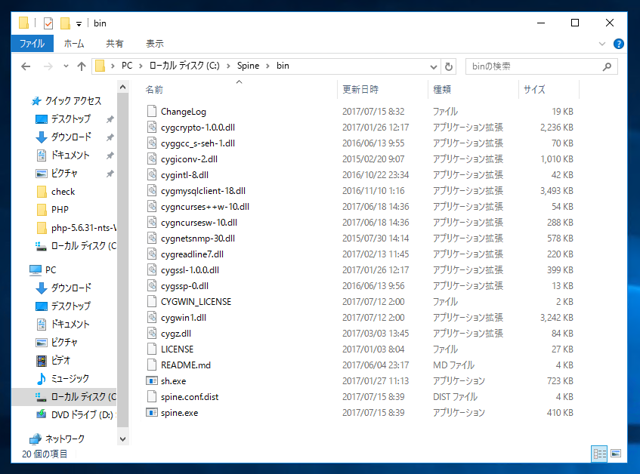Select cygssp-0.dll file name
Image resolution: width=640 pixels, height=474 pixels.
tap(184, 286)
